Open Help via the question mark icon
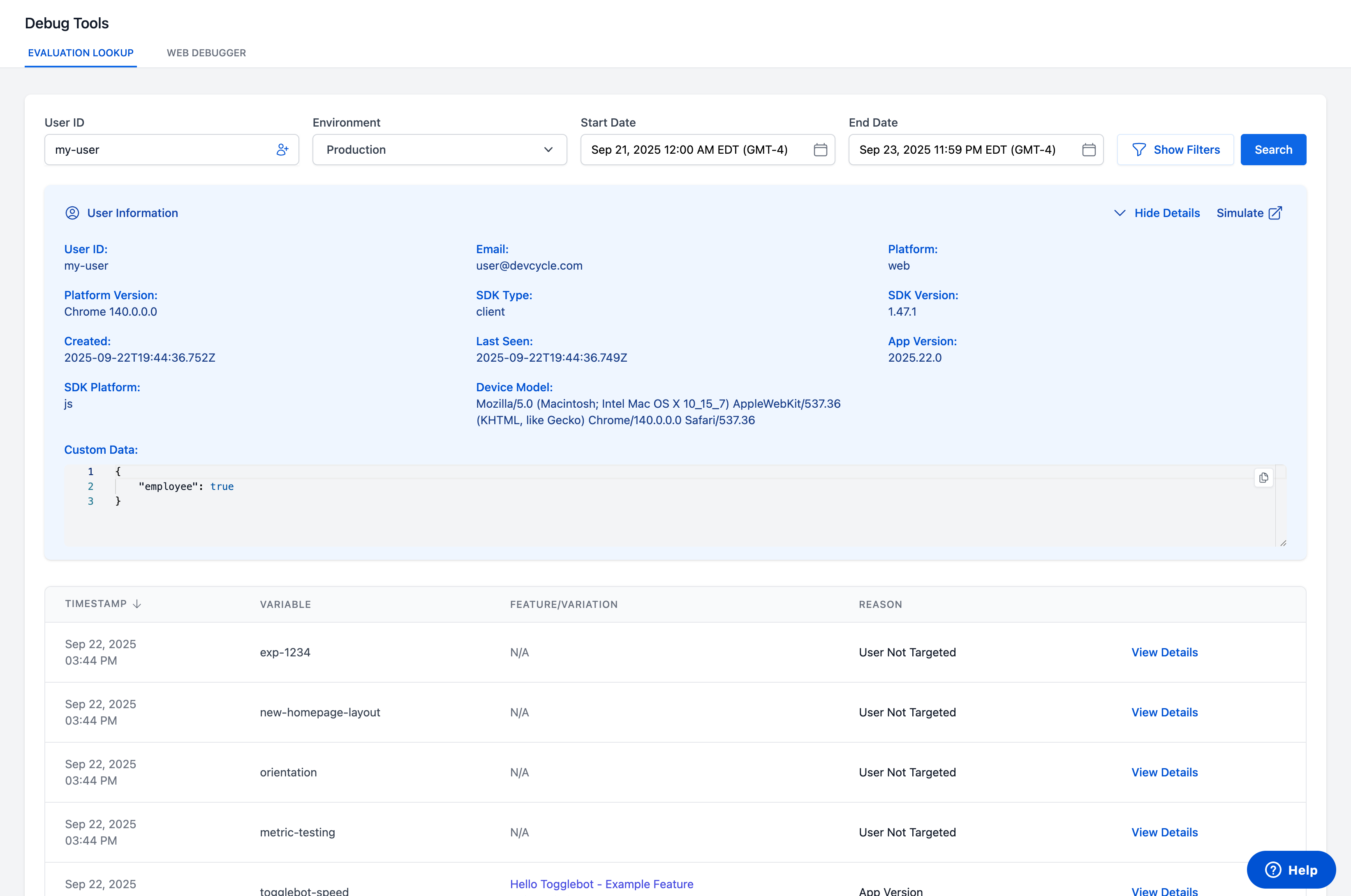1351x896 pixels. pos(1273,869)
